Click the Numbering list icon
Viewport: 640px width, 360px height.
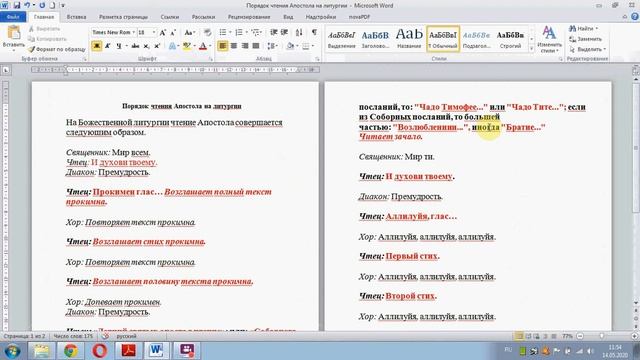pyautogui.click(x=239, y=32)
